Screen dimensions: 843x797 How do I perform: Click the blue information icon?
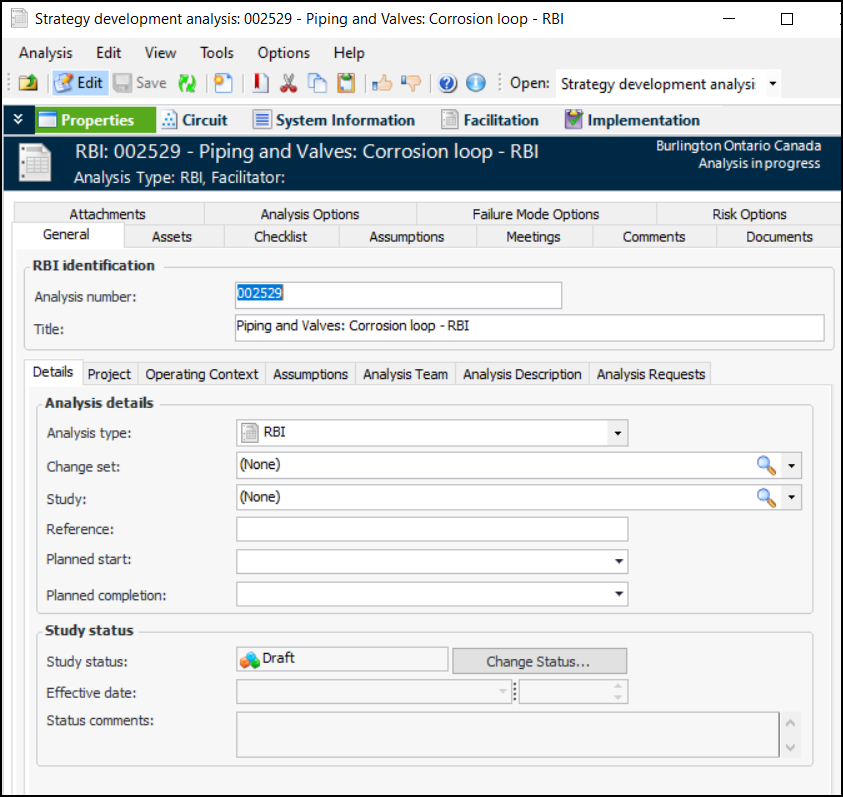click(x=476, y=84)
